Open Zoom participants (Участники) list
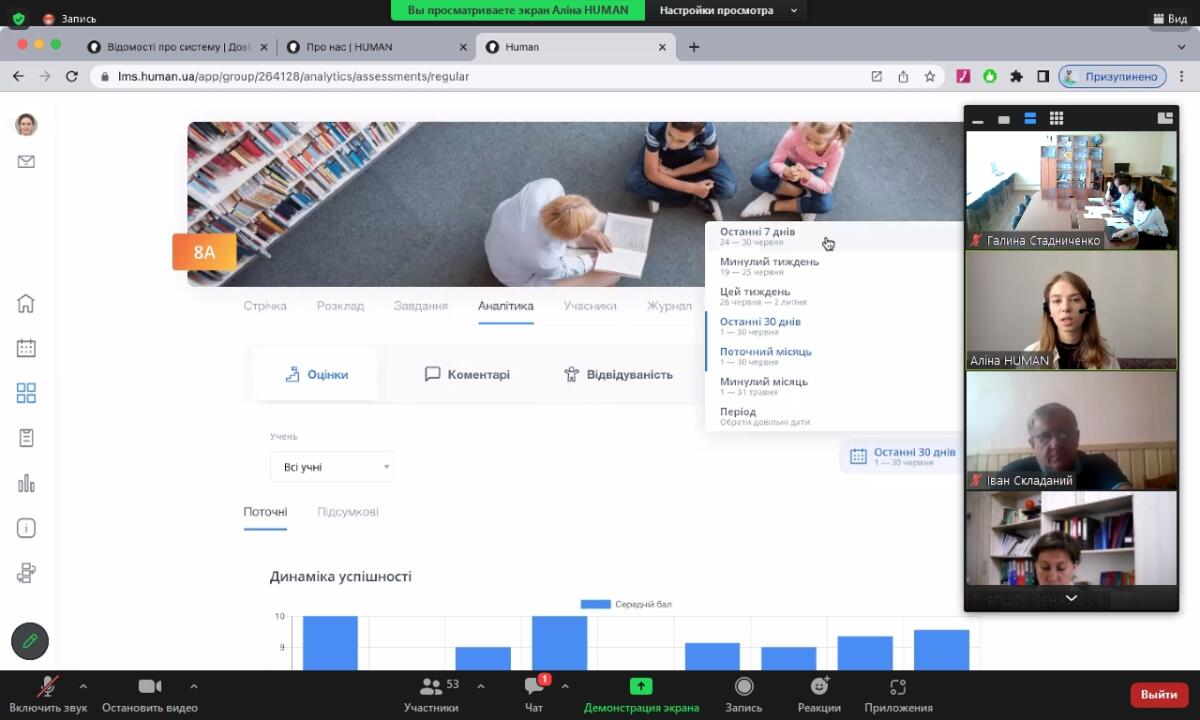The width and height of the screenshot is (1200, 720). [432, 694]
